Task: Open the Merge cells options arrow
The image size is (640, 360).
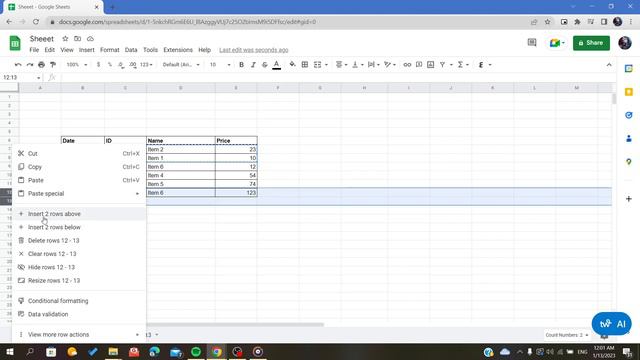Action: click(x=326, y=65)
